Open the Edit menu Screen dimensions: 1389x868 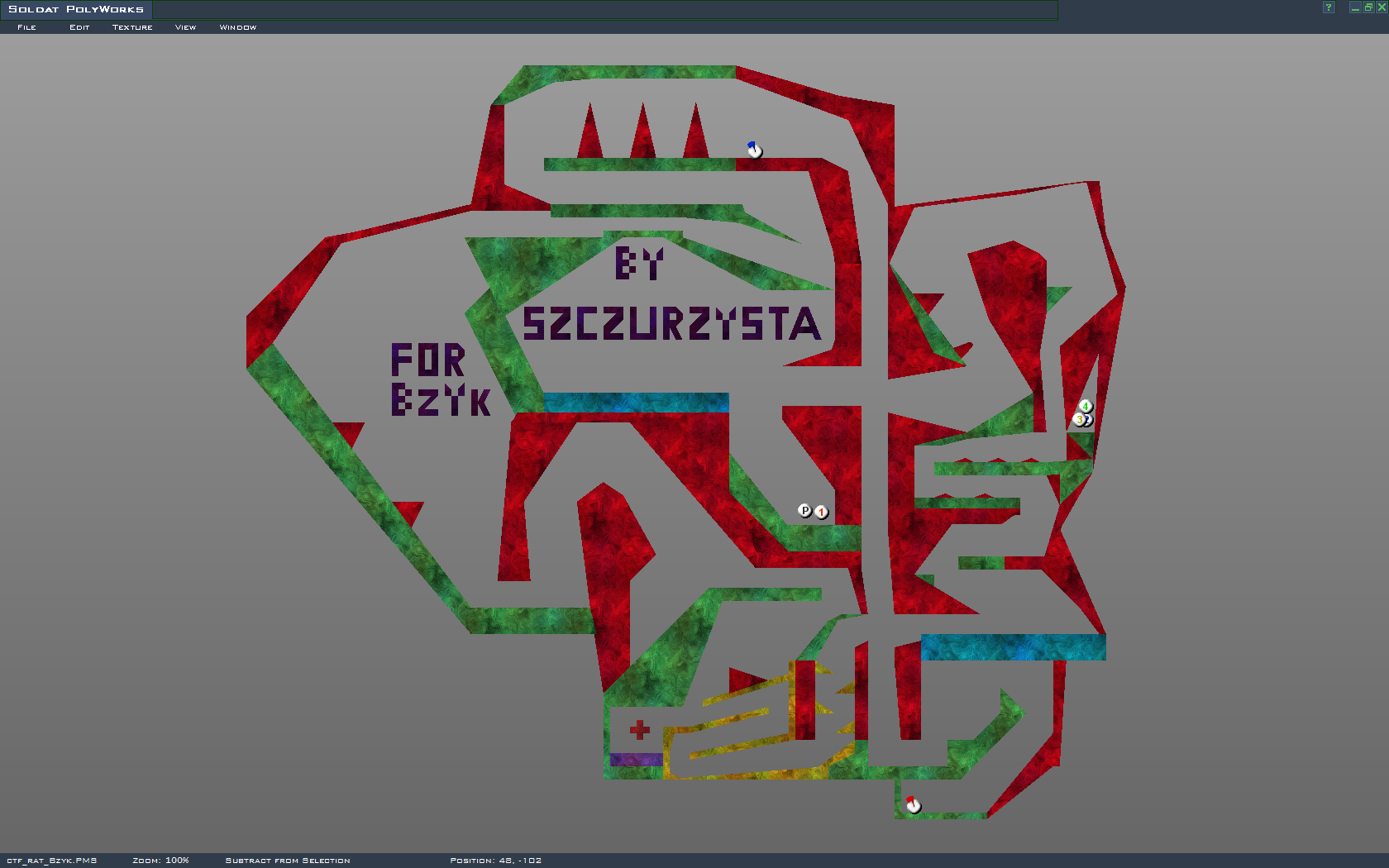click(79, 27)
